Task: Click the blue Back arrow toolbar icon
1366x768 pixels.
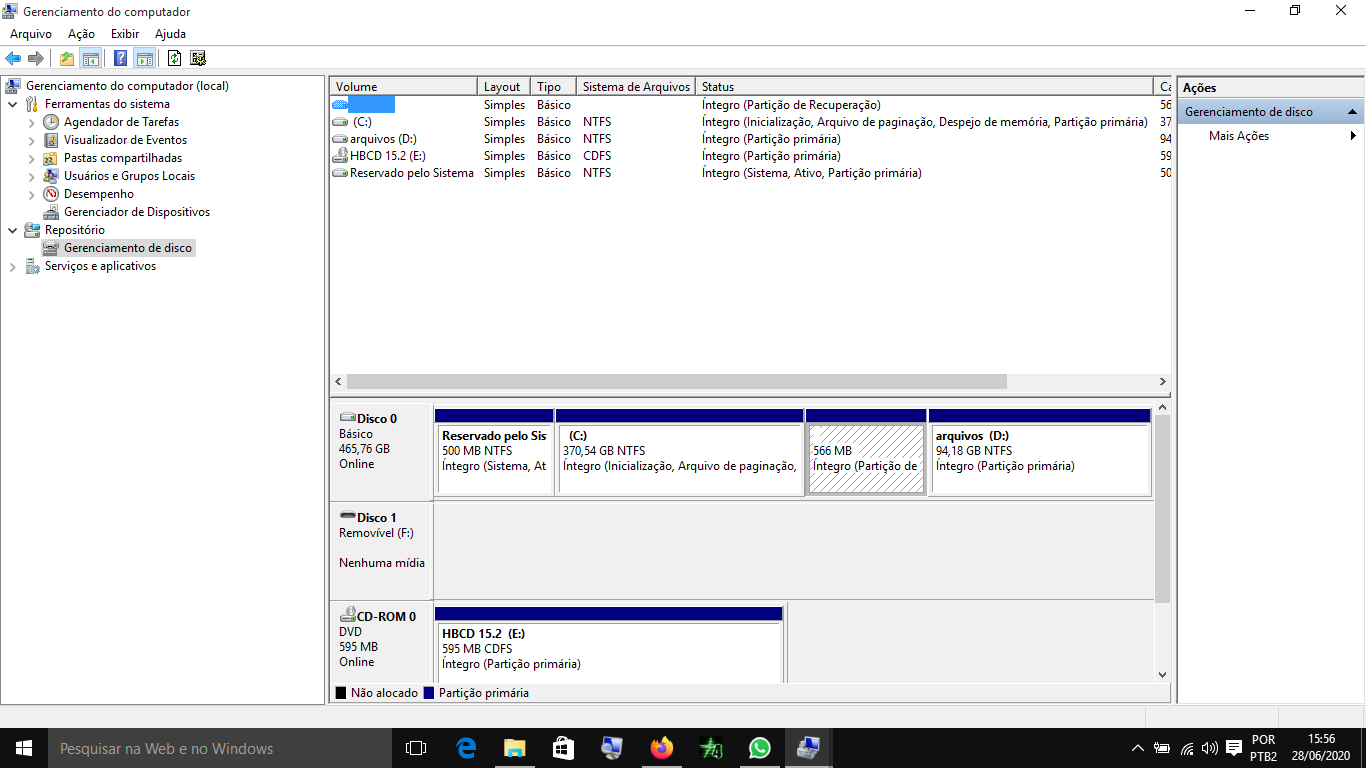Action: tap(13, 58)
